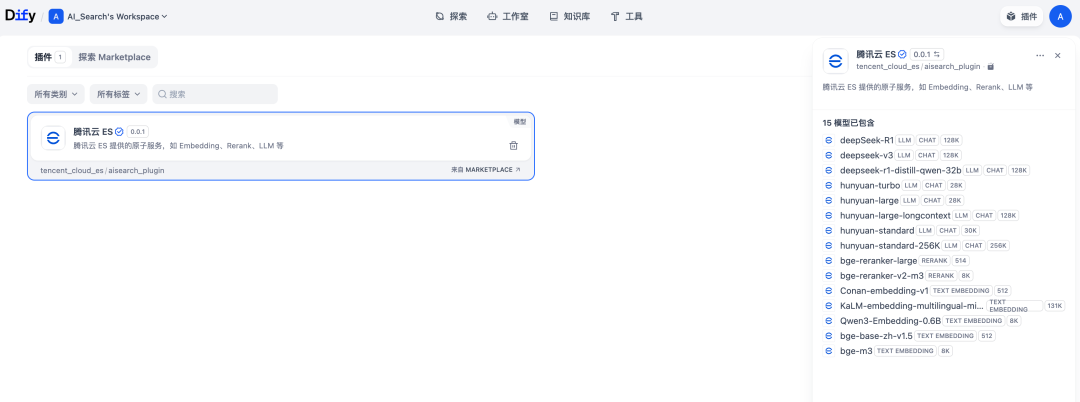Viewport: 1080px width, 402px height.
Task: Switch version using 0.0.1 button in detail panel
Action: point(927,54)
